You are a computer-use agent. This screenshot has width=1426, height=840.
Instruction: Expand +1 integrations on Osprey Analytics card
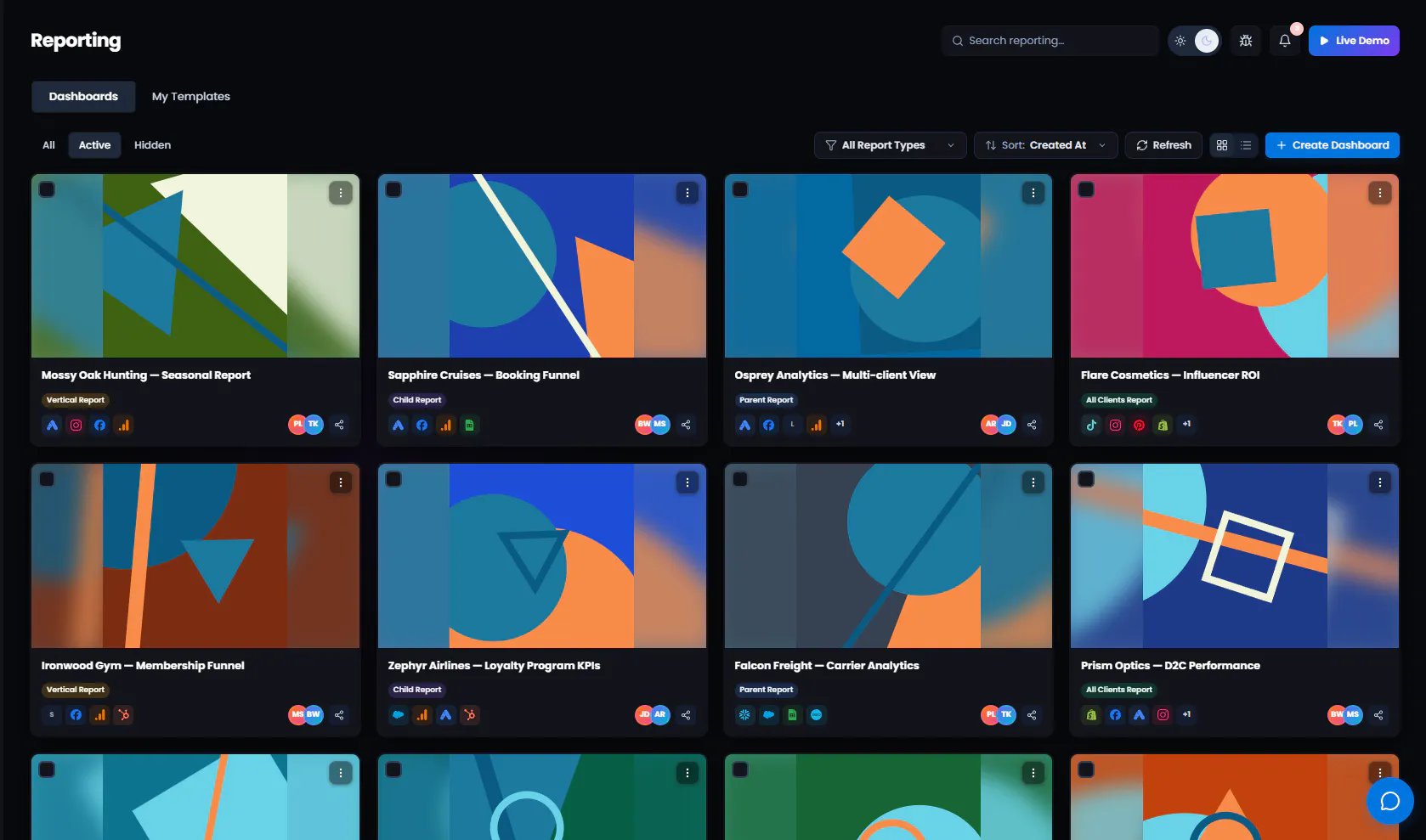tap(840, 424)
